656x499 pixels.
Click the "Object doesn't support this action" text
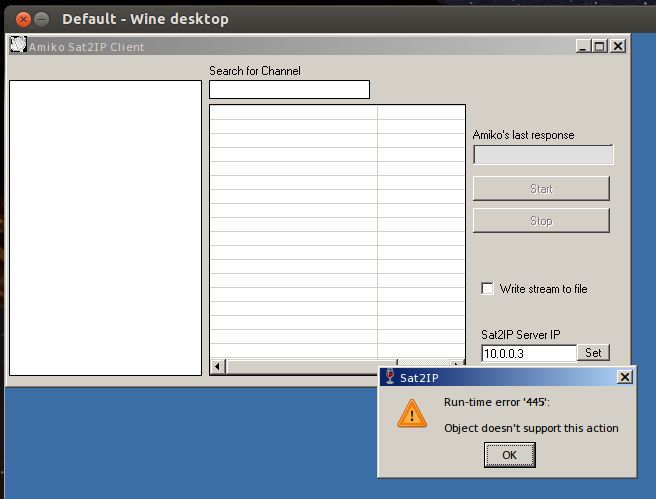531,428
